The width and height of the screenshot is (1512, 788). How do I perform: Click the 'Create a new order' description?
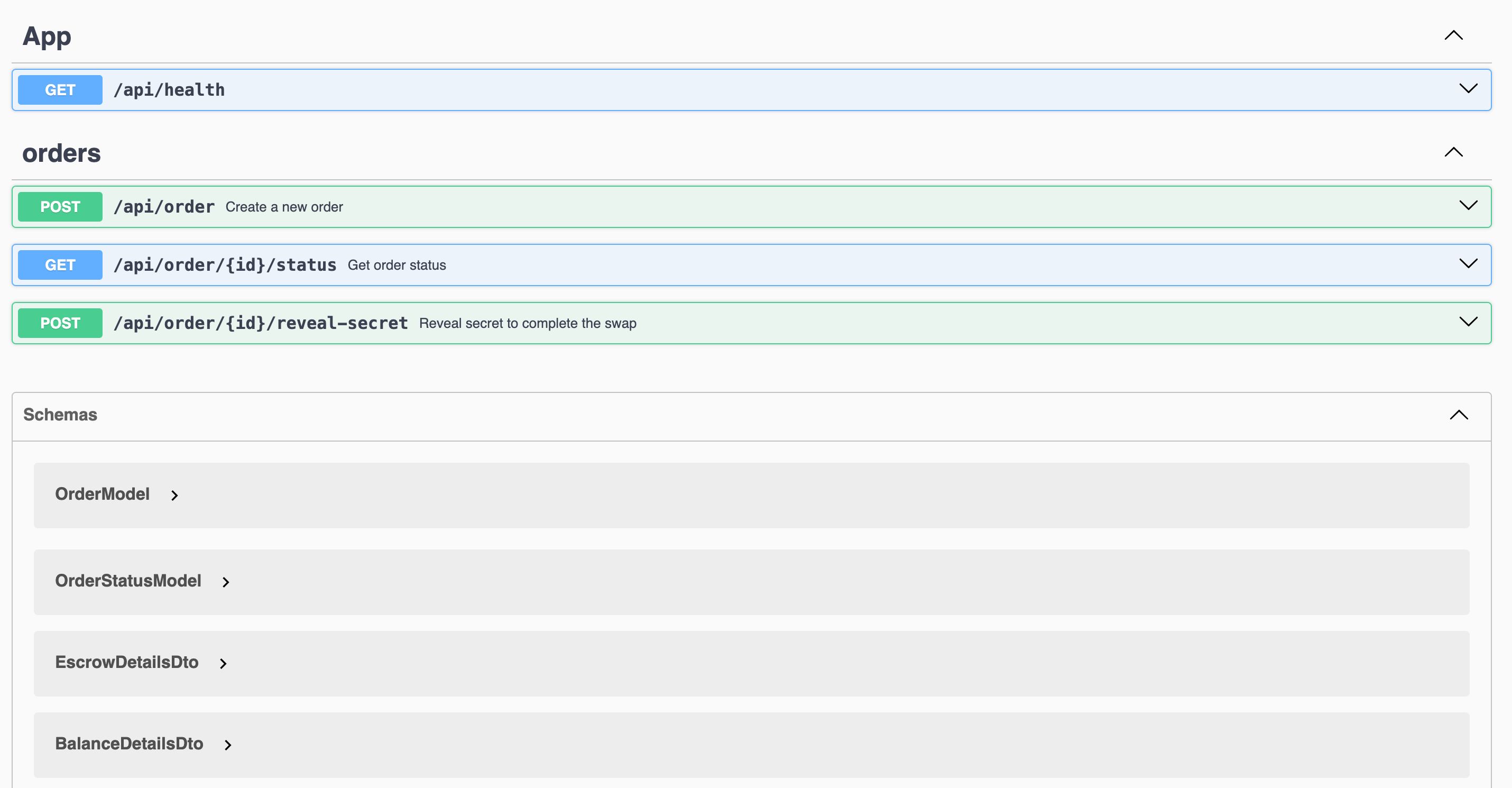click(284, 207)
